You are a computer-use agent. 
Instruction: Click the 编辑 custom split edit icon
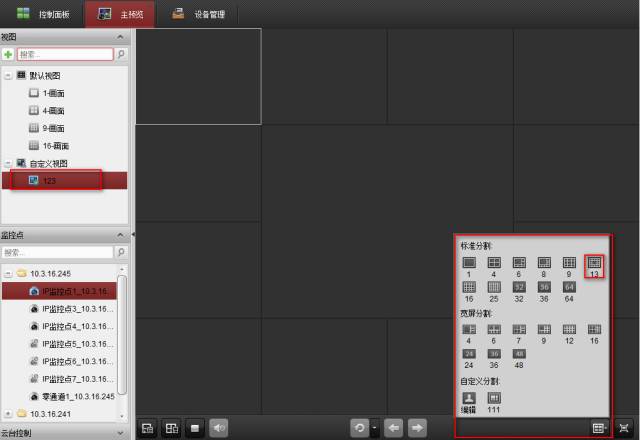pyautogui.click(x=468, y=398)
